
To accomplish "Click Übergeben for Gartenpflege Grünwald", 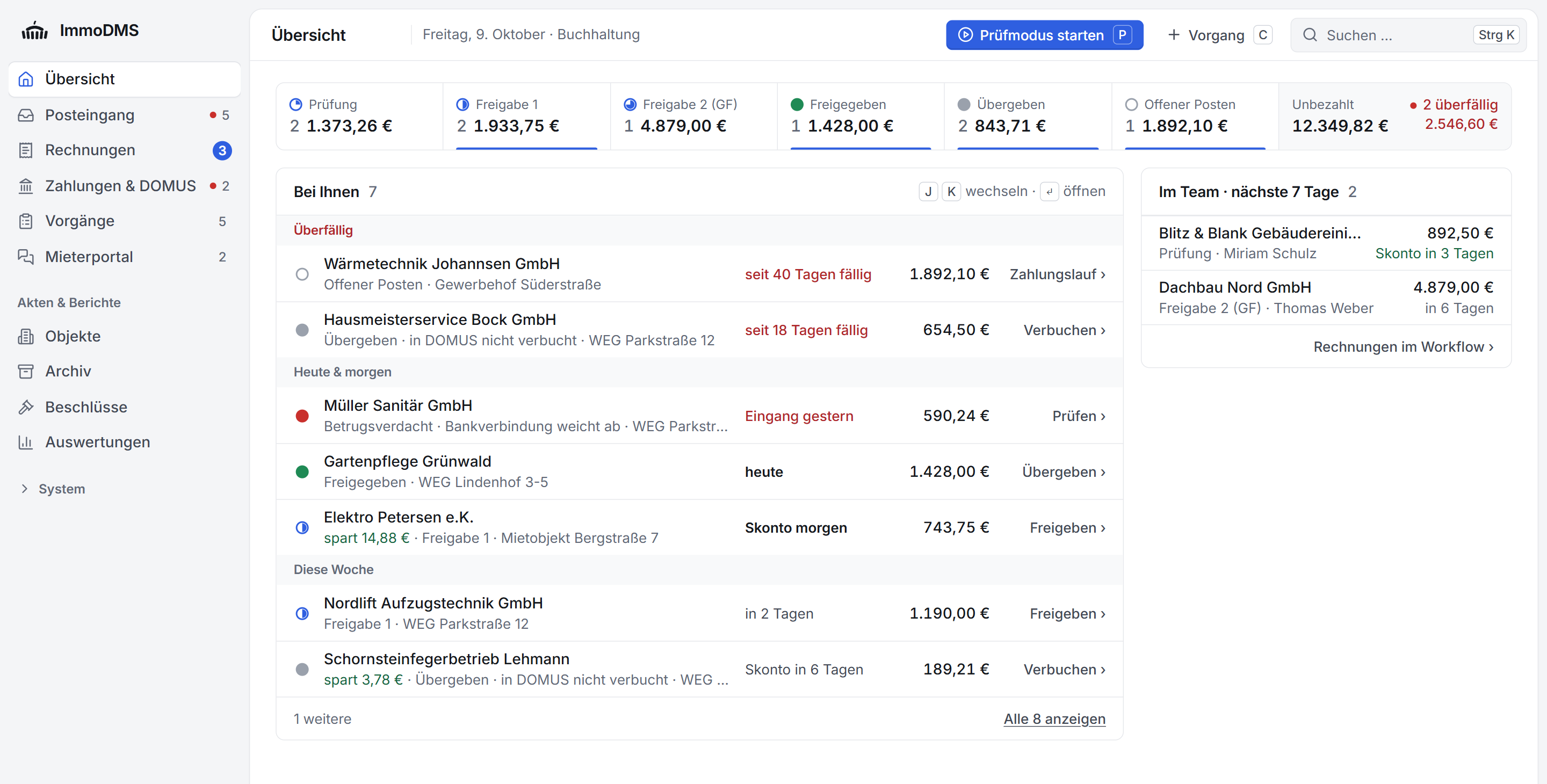I will 1064,472.
